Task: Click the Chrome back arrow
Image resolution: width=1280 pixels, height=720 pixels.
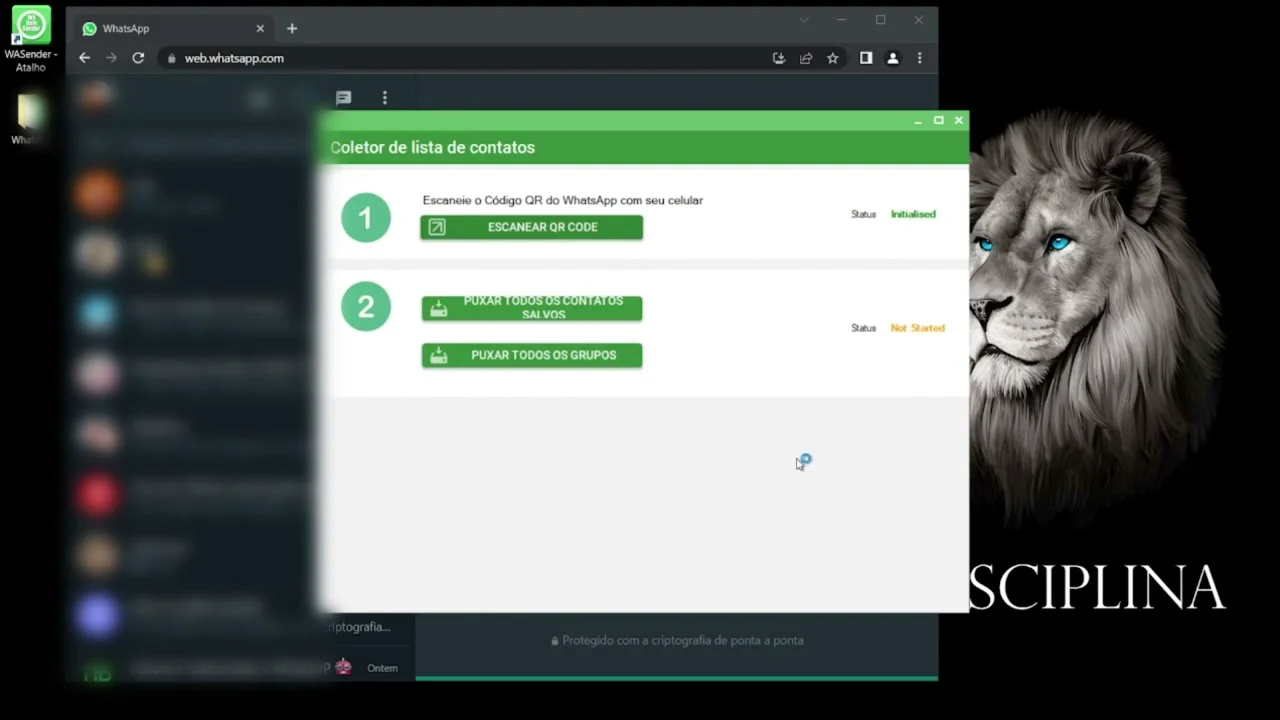Action: click(x=85, y=58)
